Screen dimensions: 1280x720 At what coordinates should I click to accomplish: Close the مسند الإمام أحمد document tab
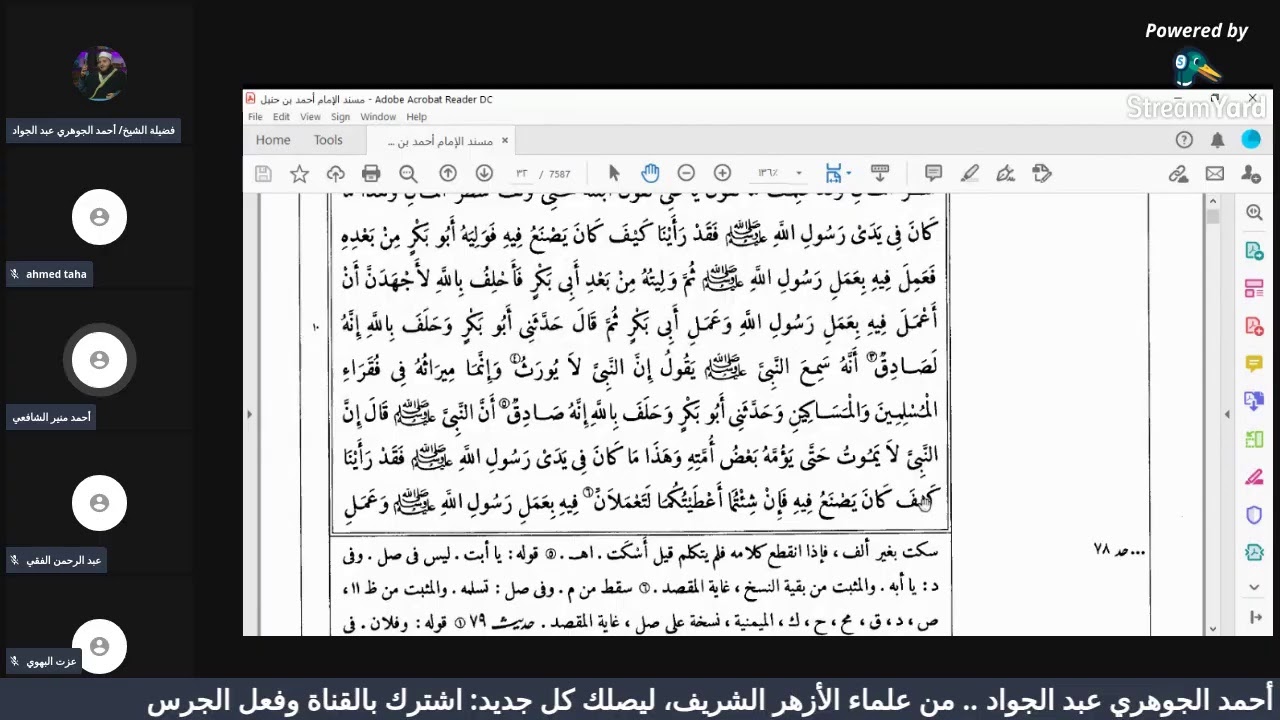click(505, 141)
